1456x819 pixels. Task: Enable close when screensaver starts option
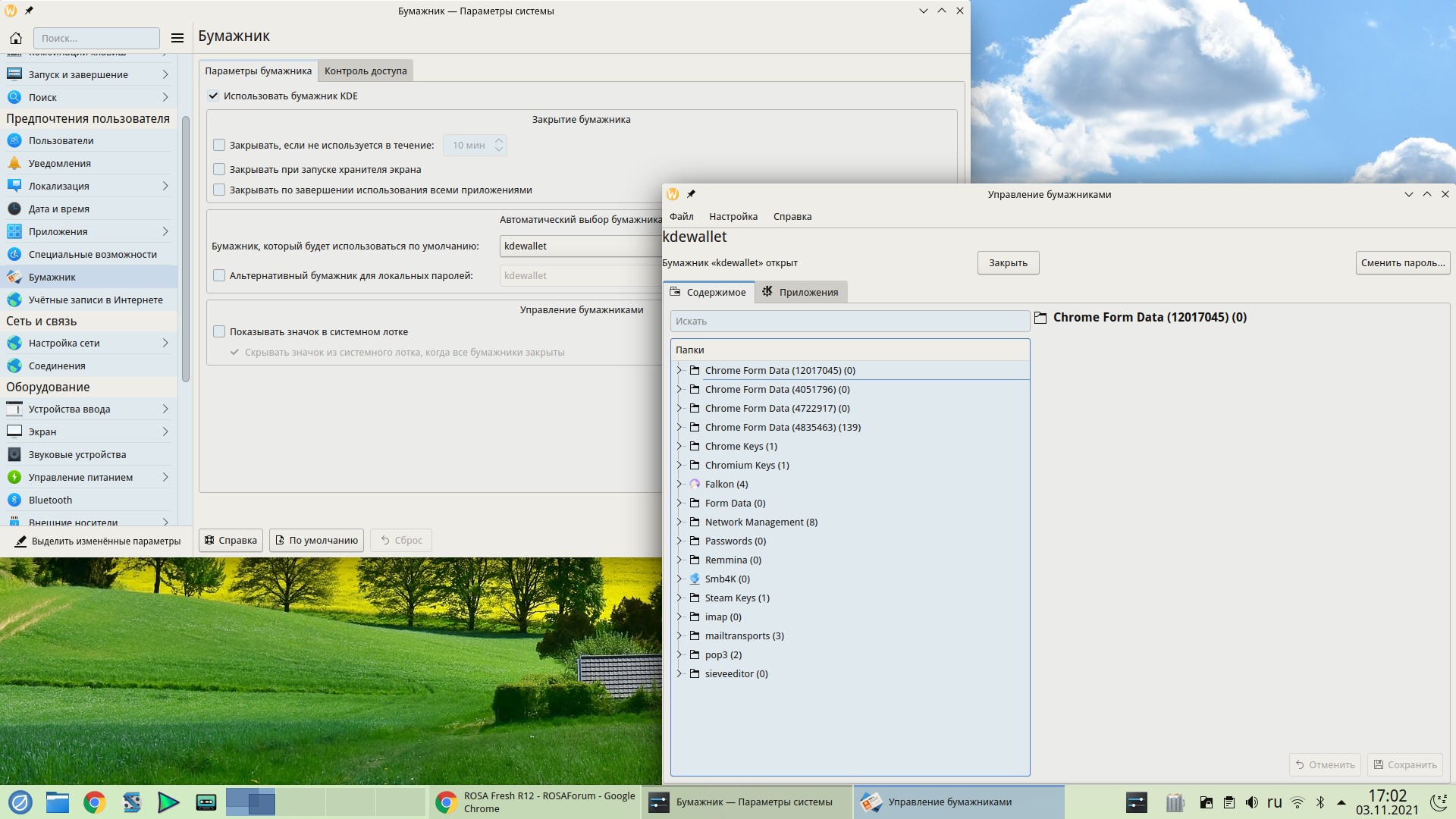219,169
